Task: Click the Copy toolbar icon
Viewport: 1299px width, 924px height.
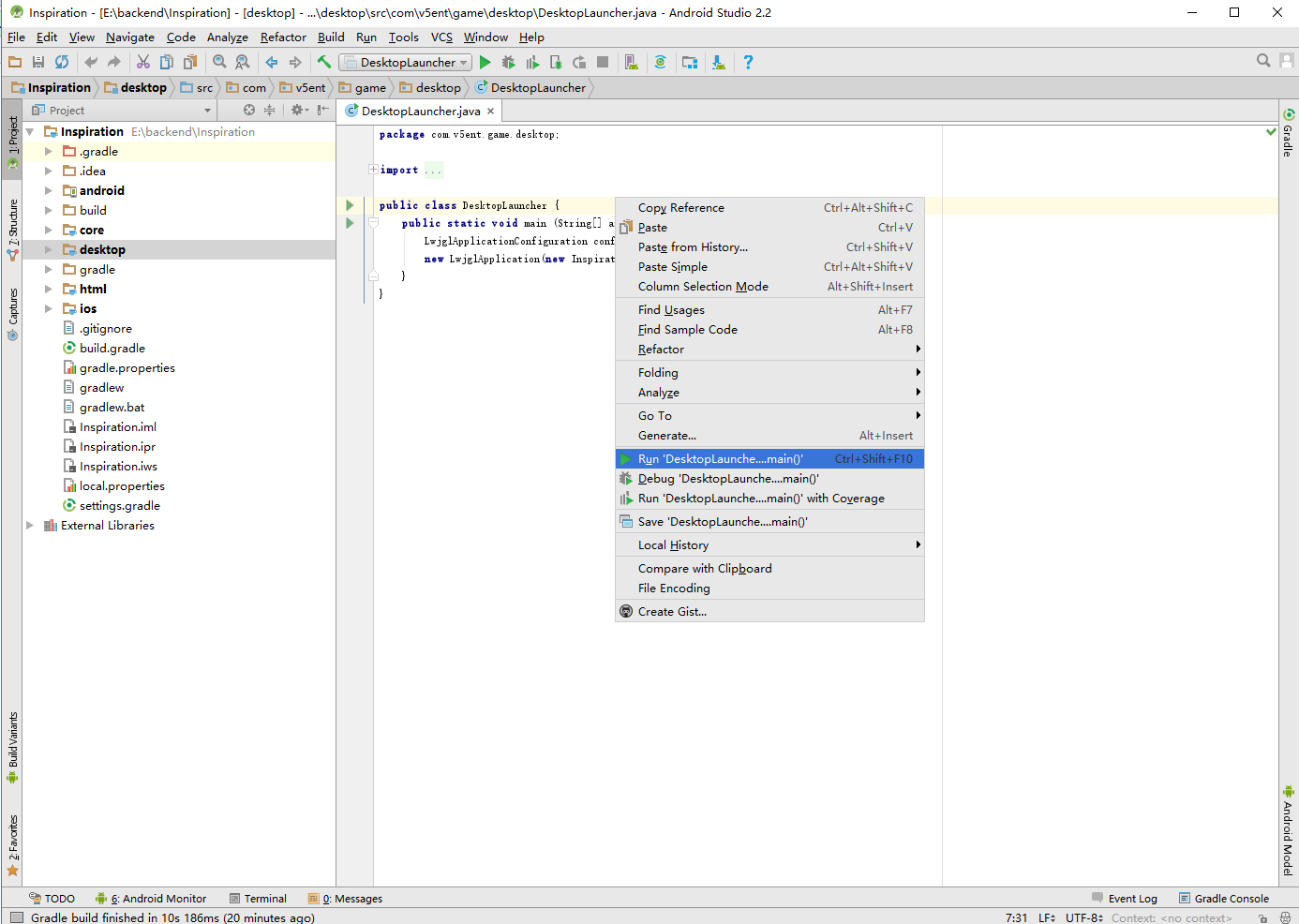Action: pos(167,62)
